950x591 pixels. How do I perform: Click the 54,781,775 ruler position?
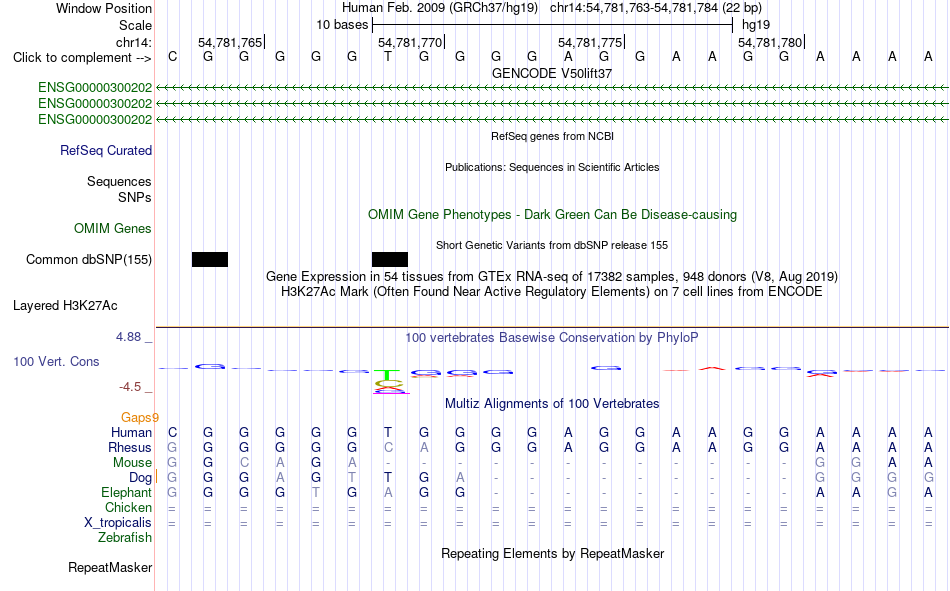point(590,42)
